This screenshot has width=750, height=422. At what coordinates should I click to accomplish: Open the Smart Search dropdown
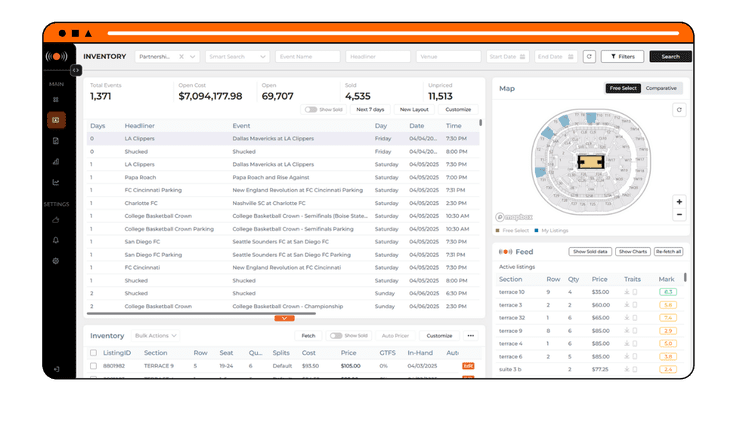(237, 56)
